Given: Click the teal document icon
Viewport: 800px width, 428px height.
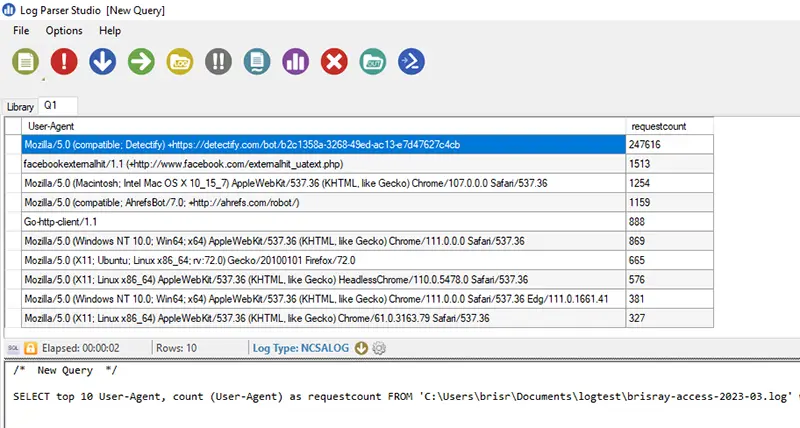Looking at the screenshot, I should pos(257,62).
